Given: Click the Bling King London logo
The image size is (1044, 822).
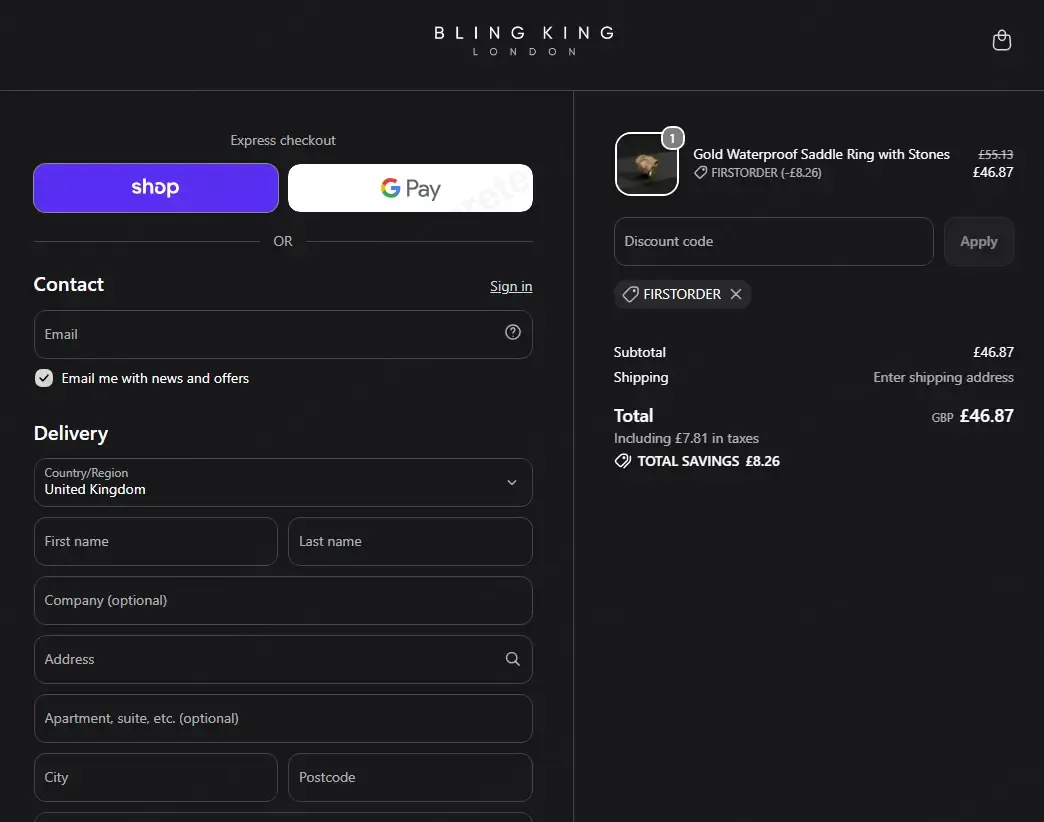Looking at the screenshot, I should pyautogui.click(x=524, y=41).
